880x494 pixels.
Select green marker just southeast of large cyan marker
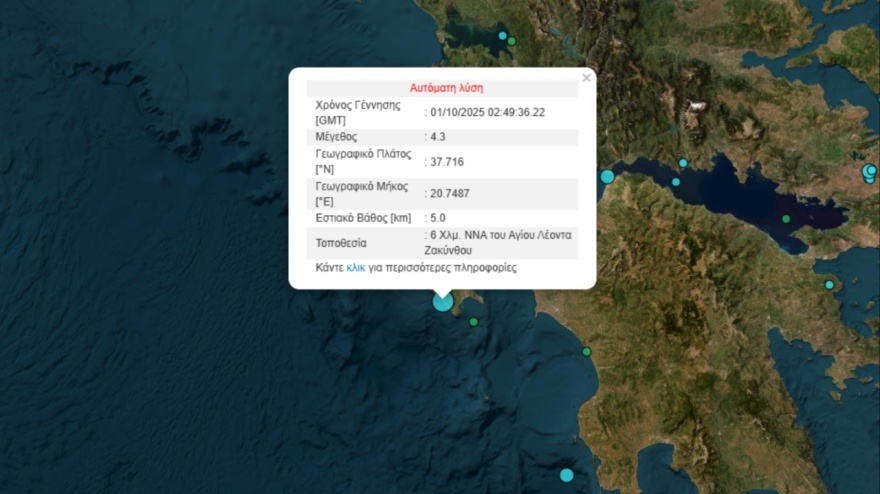click(x=474, y=322)
